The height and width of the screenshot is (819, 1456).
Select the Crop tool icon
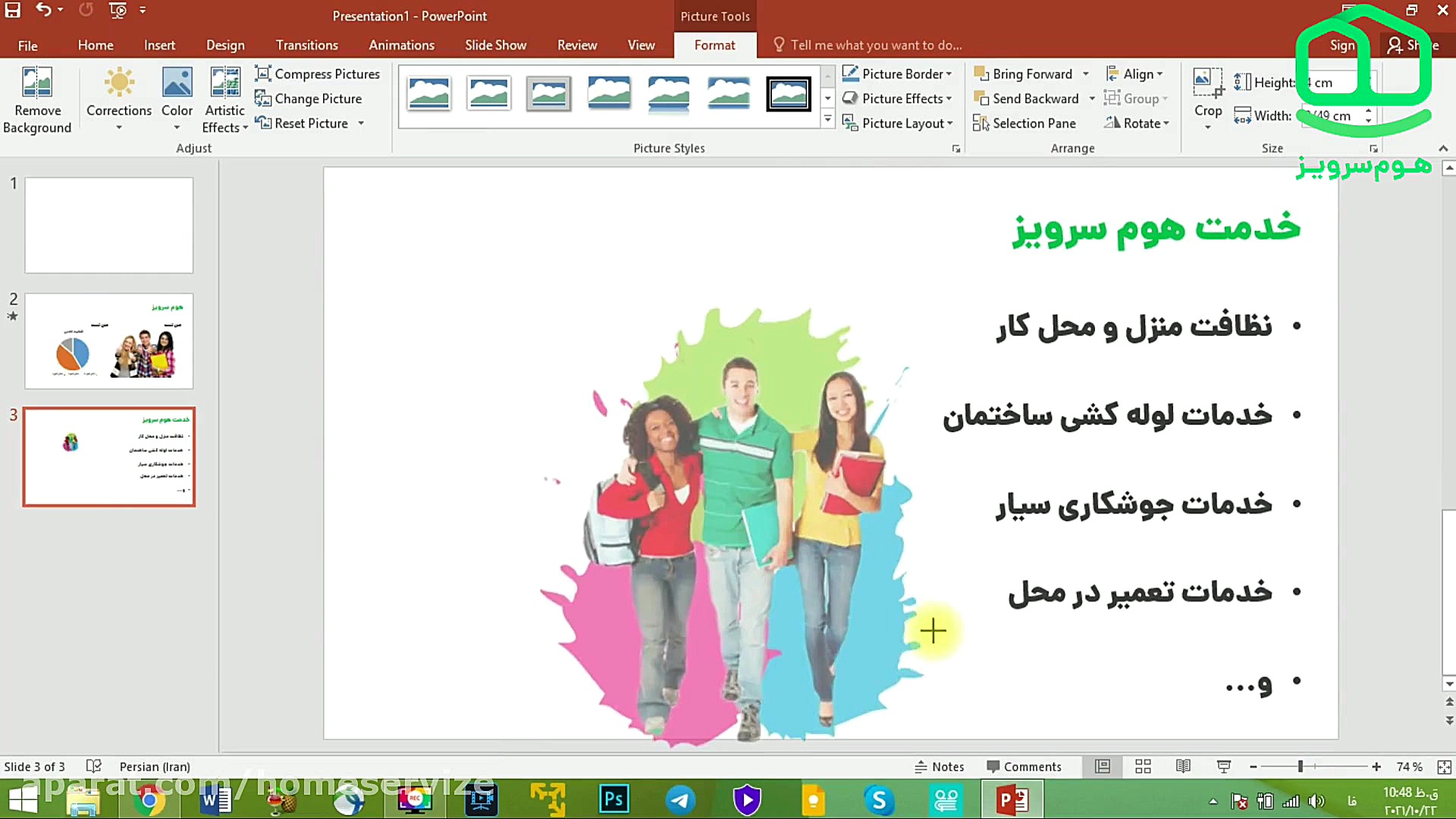(x=1207, y=83)
